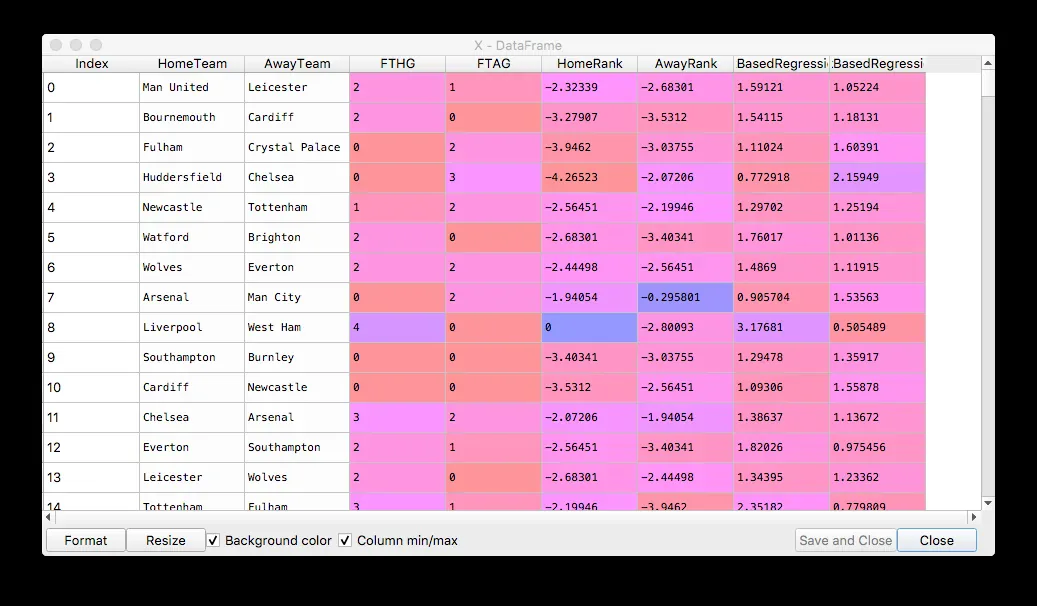
Task: Click the Index column header
Action: [x=91, y=64]
